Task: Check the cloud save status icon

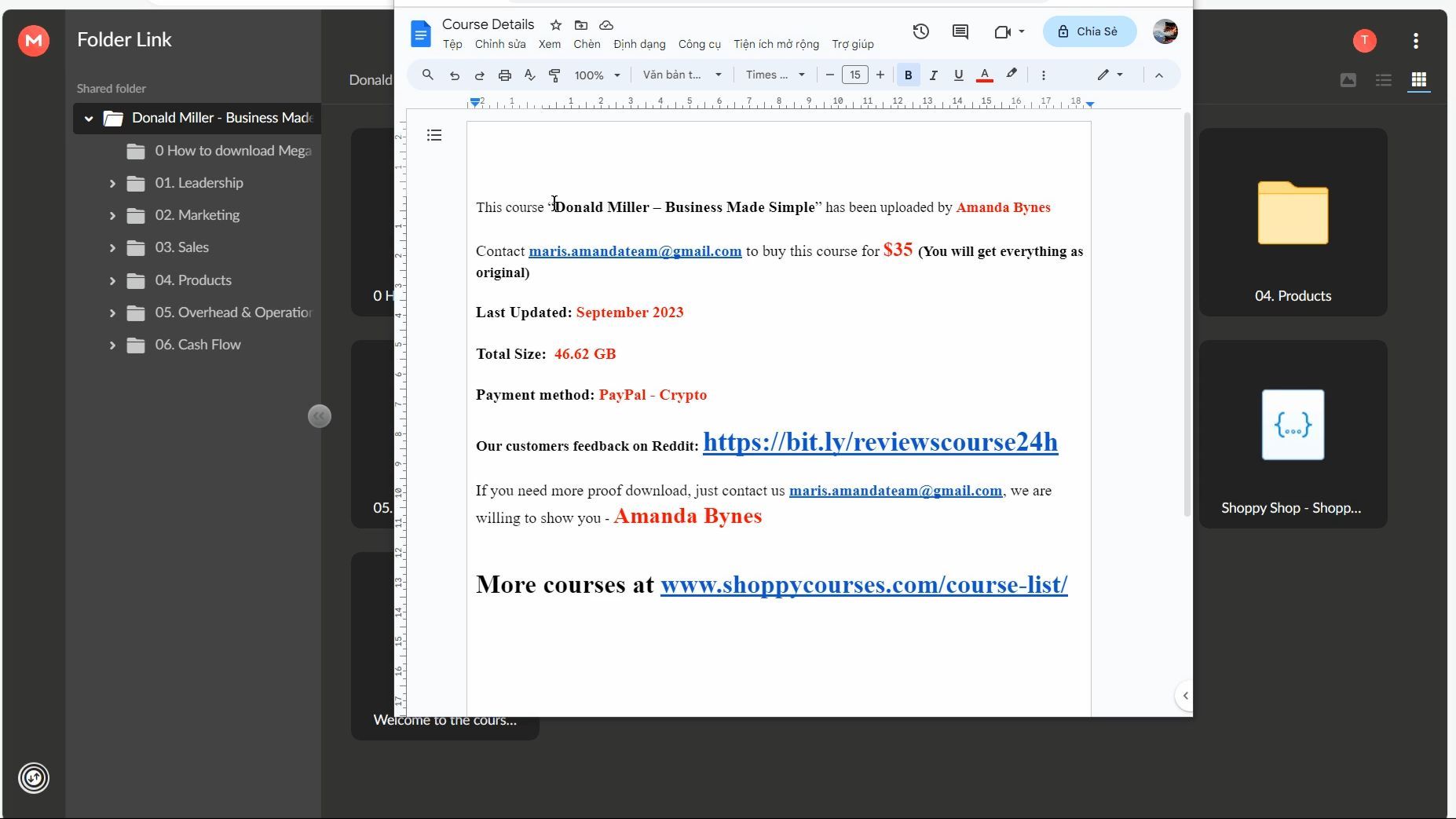Action: tap(606, 25)
